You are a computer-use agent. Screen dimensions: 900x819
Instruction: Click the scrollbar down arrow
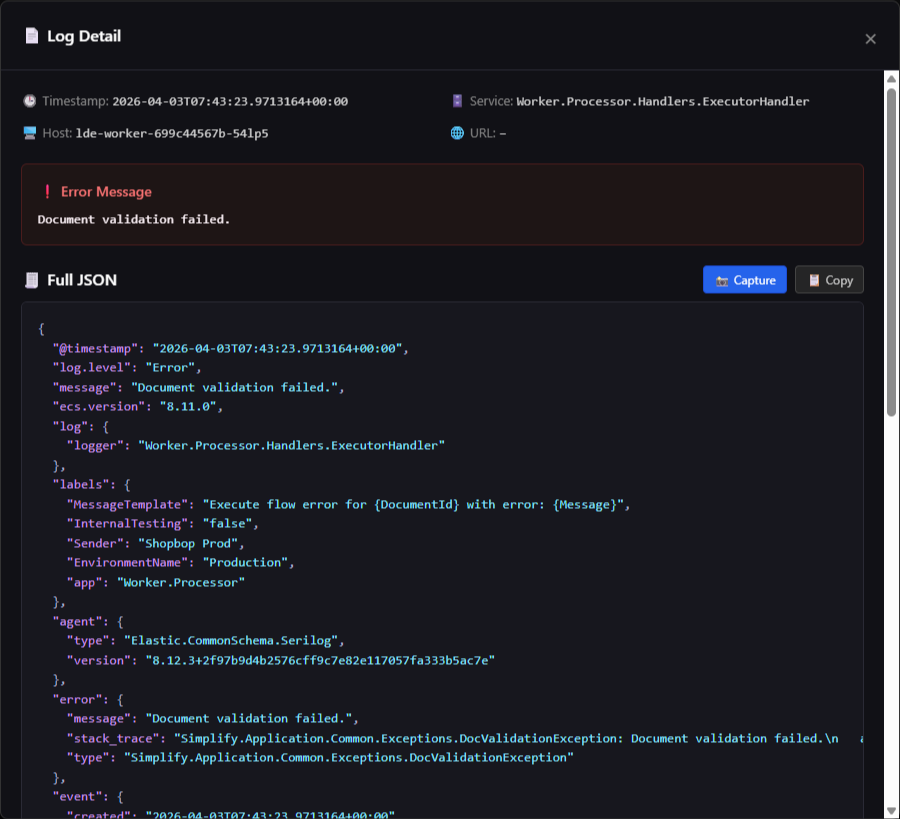click(891, 810)
